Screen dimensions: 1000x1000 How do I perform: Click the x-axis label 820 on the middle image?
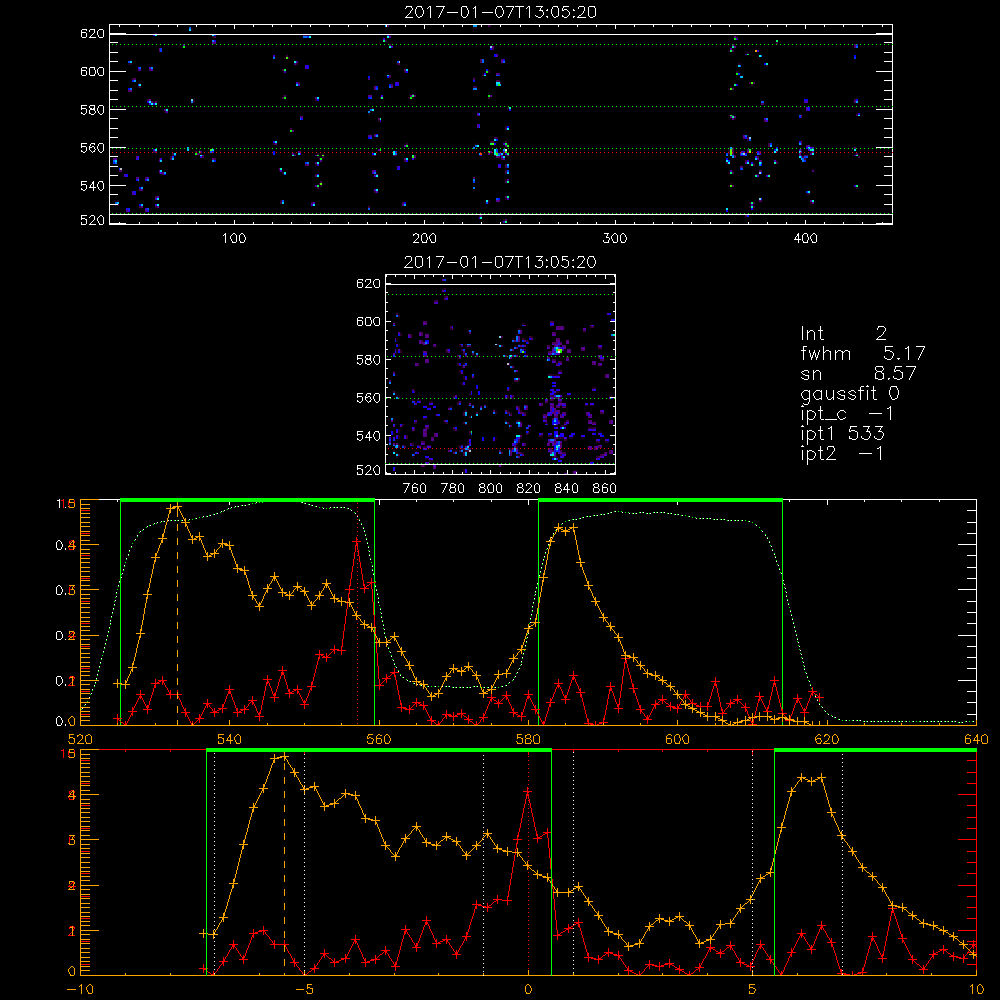[x=529, y=489]
